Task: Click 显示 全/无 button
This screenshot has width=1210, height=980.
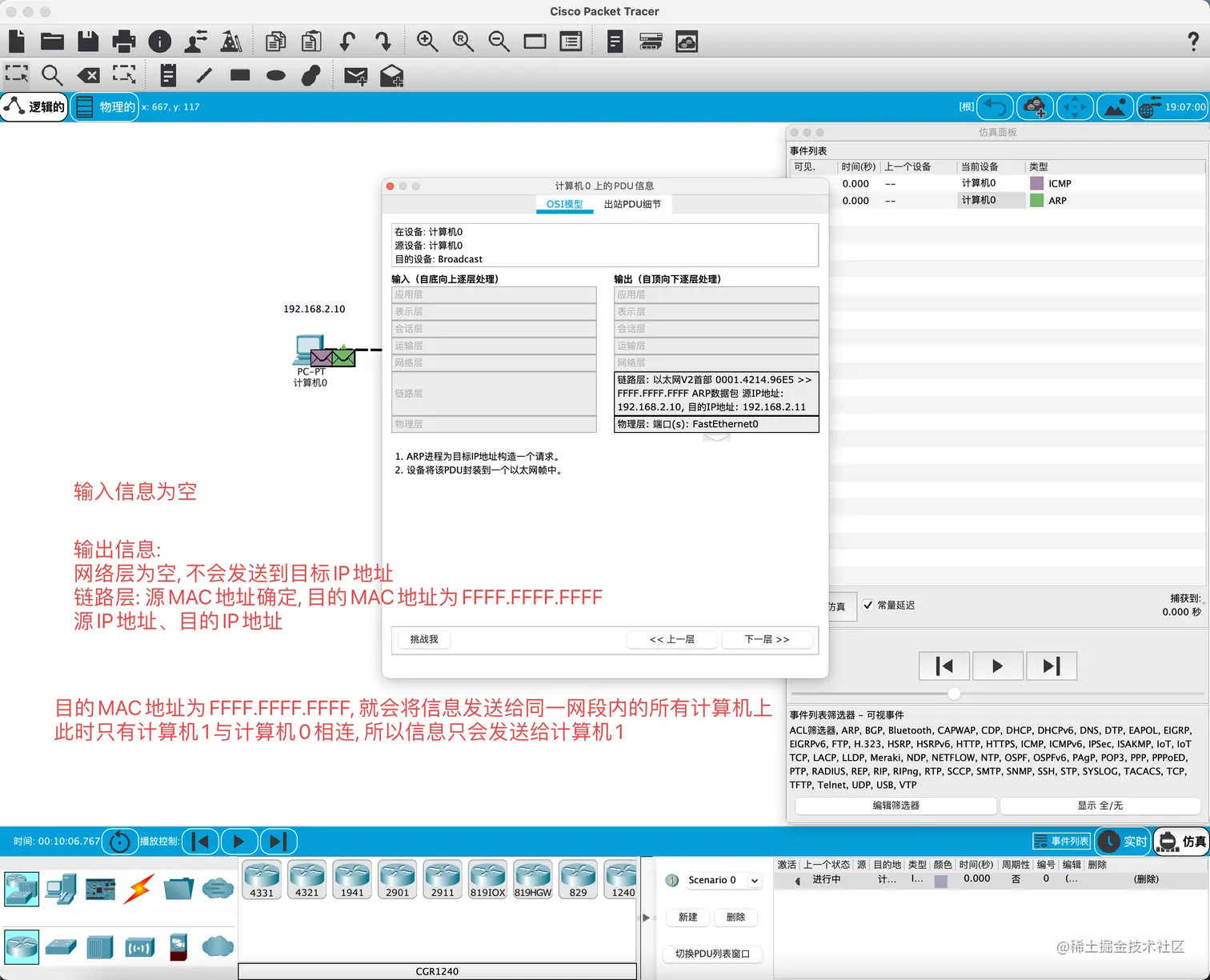Action: pyautogui.click(x=1100, y=806)
